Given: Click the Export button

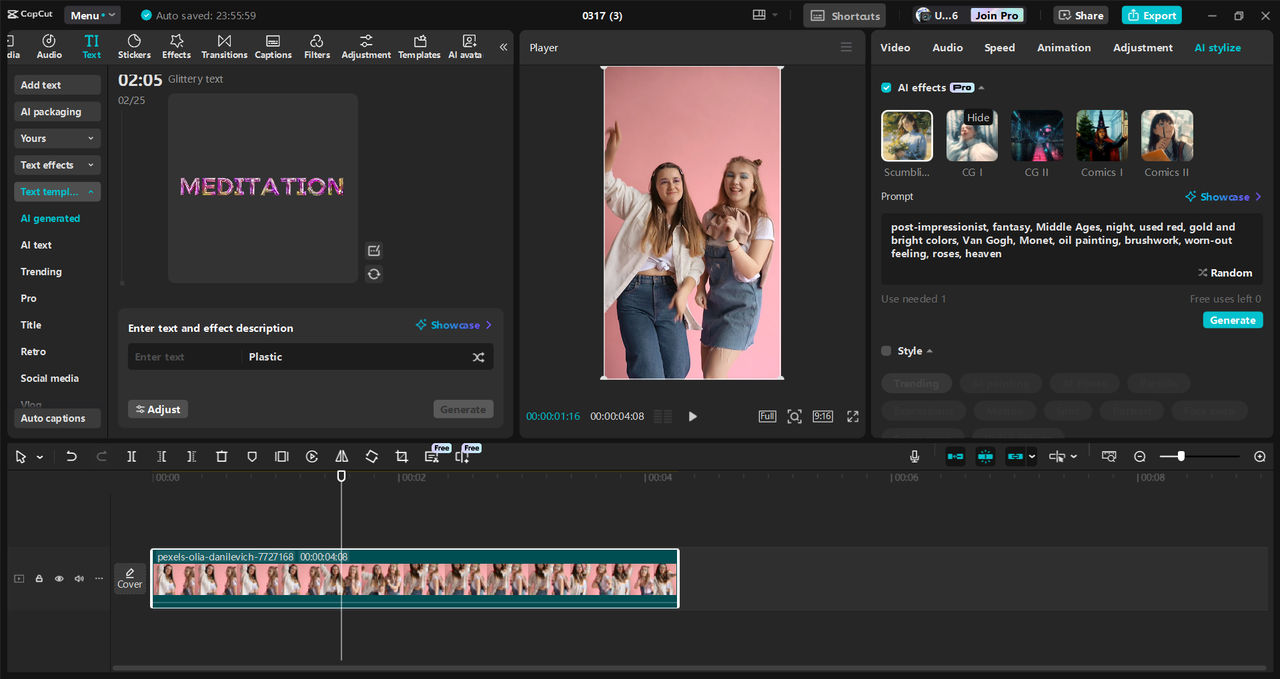Looking at the screenshot, I should pyautogui.click(x=1151, y=15).
